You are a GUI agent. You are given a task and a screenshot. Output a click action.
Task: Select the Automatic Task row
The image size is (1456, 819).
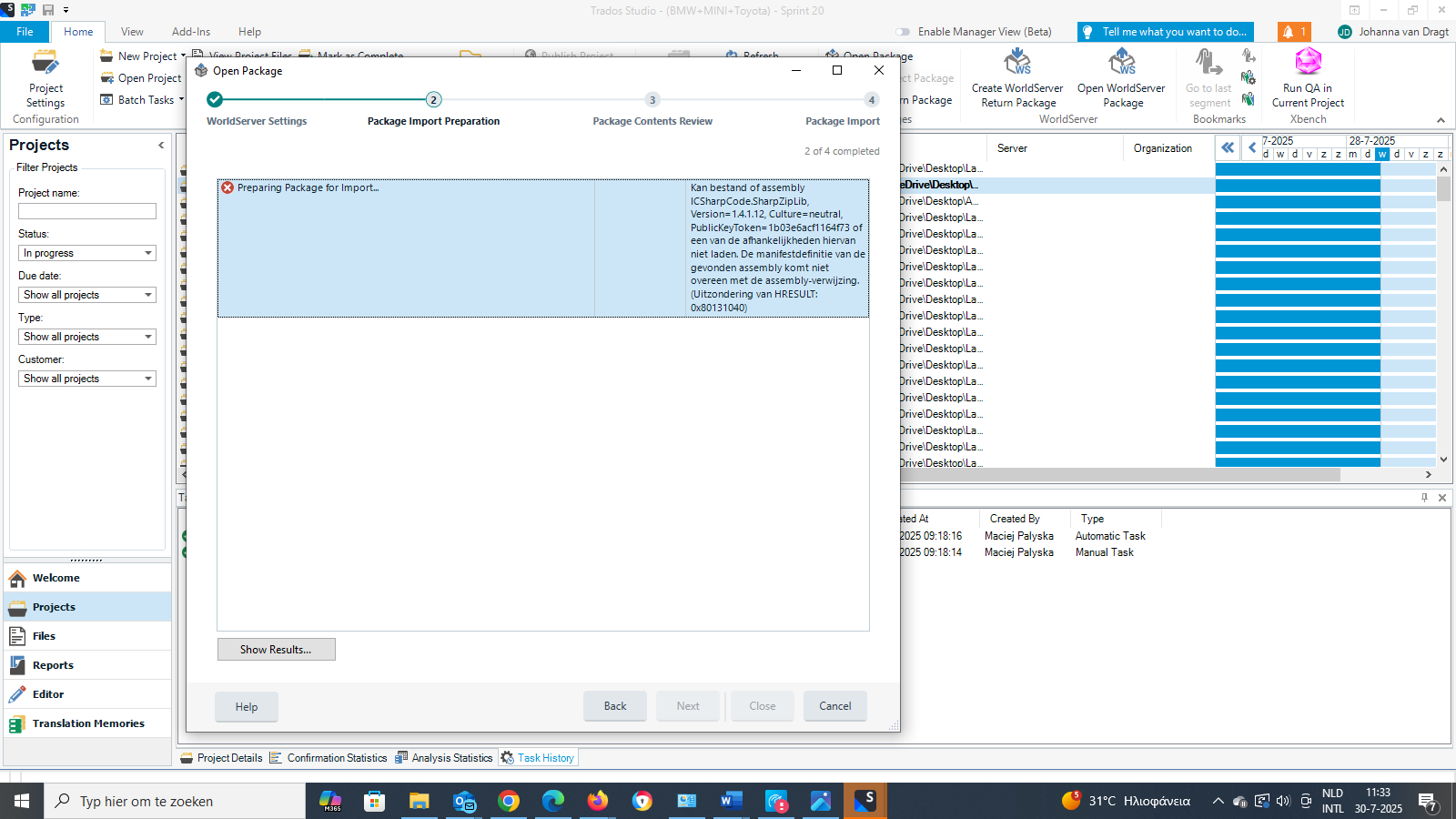coord(1110,536)
